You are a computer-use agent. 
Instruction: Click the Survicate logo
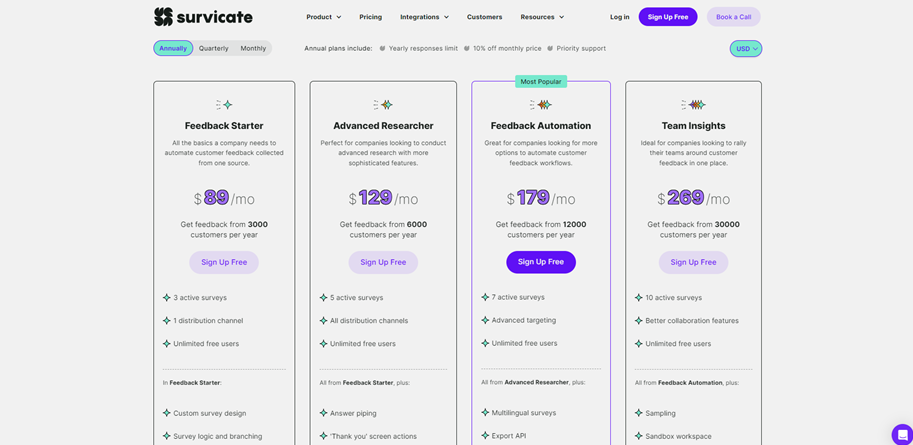point(203,17)
